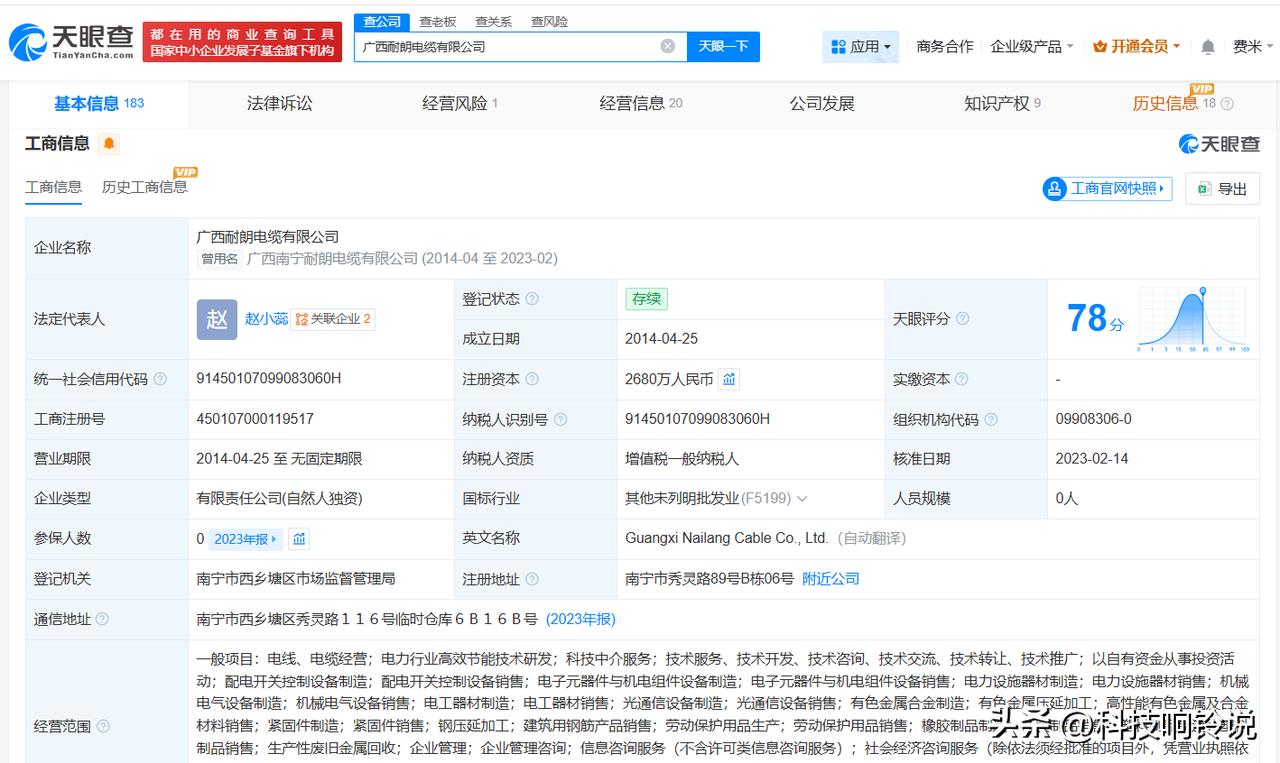Click the organization code 09908306-0
This screenshot has width=1280, height=763.
point(1094,419)
